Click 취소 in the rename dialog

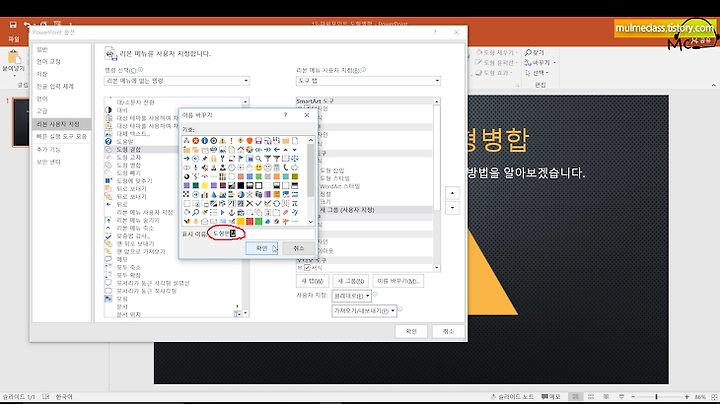point(298,248)
